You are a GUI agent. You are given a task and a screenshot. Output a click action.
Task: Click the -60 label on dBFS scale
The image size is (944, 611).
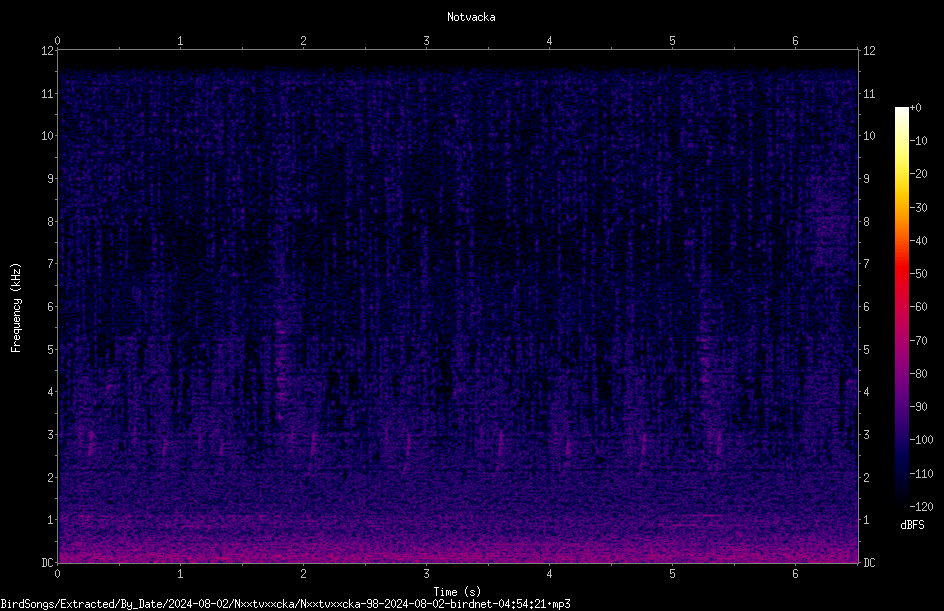pos(918,307)
